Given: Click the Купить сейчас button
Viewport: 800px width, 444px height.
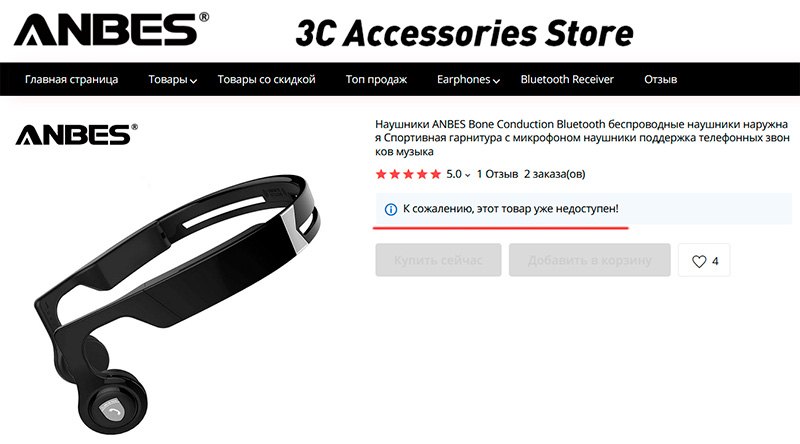Looking at the screenshot, I should (x=438, y=260).
